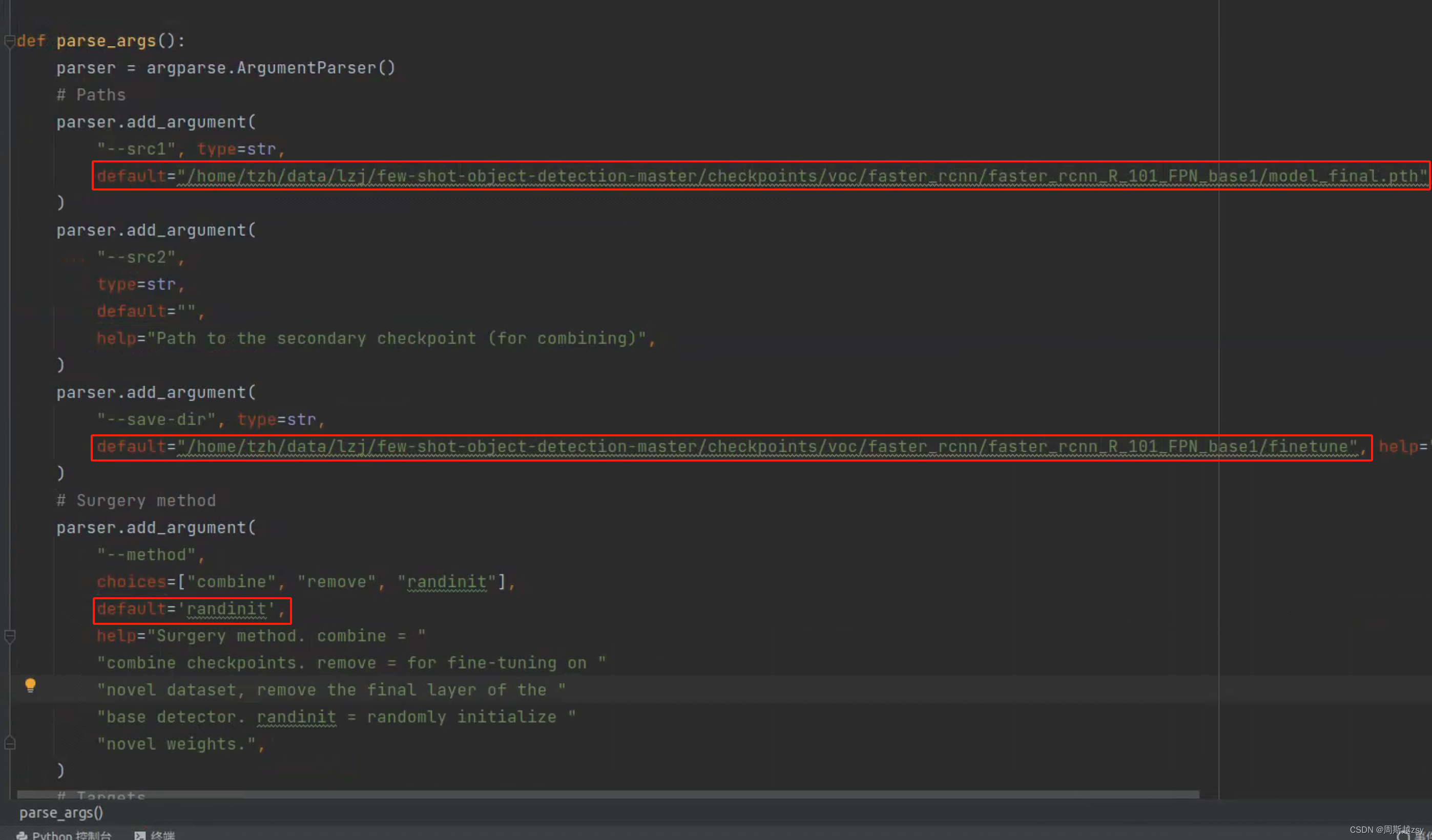Click the '"combine checkpoints. remove = for fine-tuning' line
The width and height of the screenshot is (1432, 840).
351,663
